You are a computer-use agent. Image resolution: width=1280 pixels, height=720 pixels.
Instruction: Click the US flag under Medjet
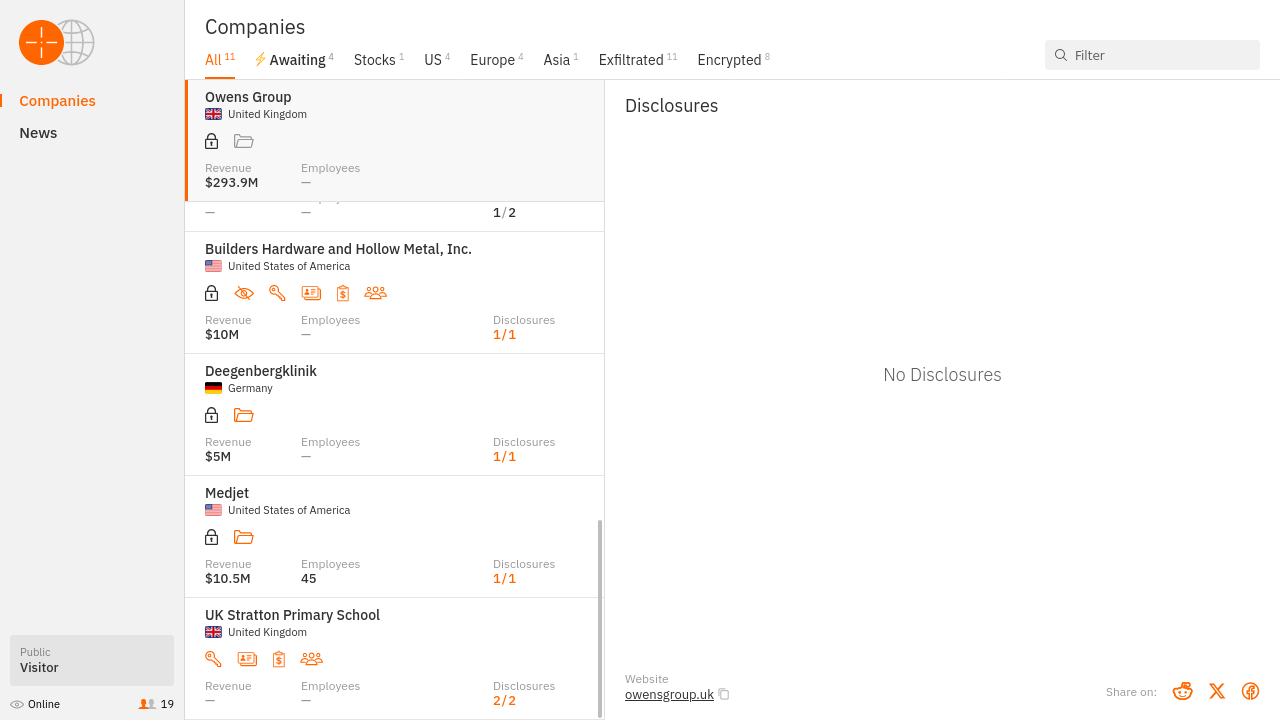click(213, 510)
